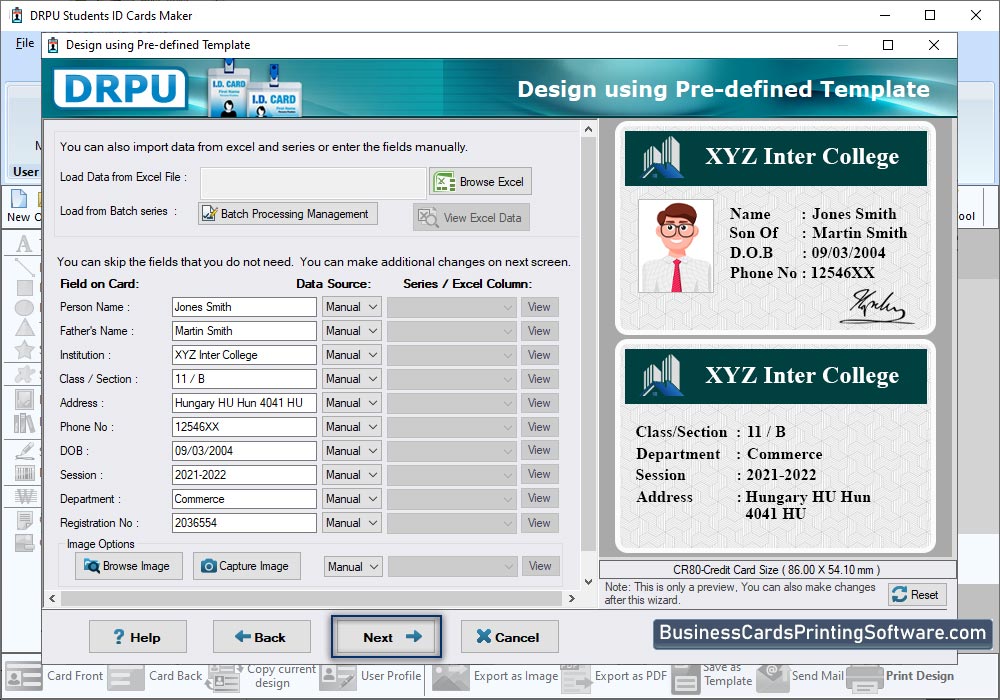Go Back to previous wizard step
Image resolution: width=1000 pixels, height=700 pixels.
pos(261,637)
